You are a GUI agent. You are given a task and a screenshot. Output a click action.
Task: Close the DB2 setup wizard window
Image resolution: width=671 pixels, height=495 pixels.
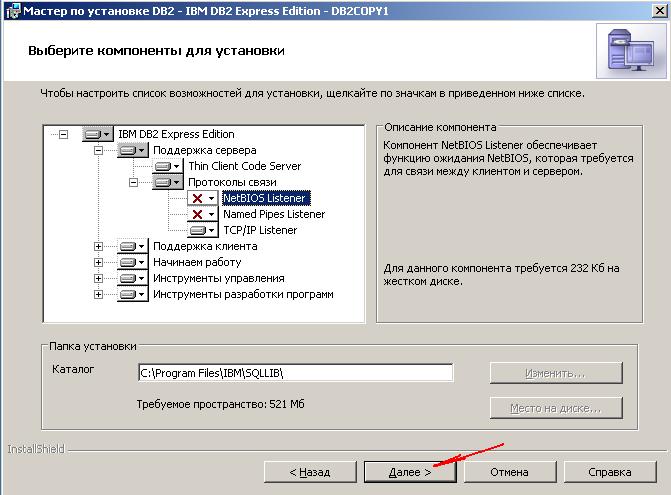click(x=660, y=10)
